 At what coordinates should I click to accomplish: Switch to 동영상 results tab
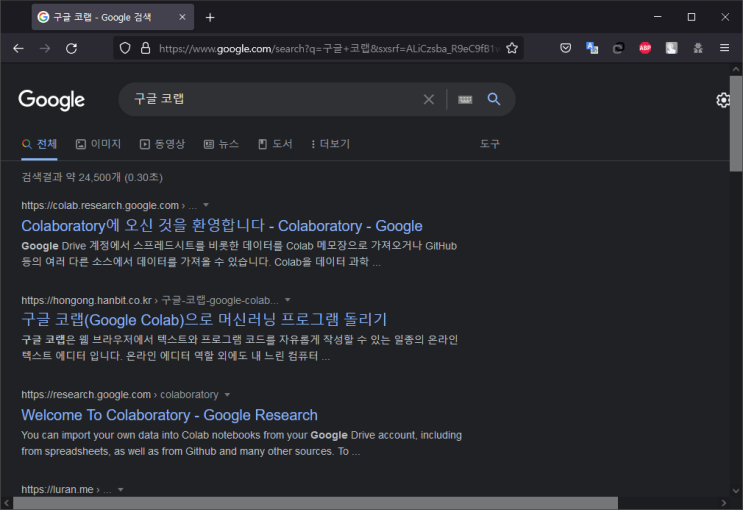pos(162,144)
